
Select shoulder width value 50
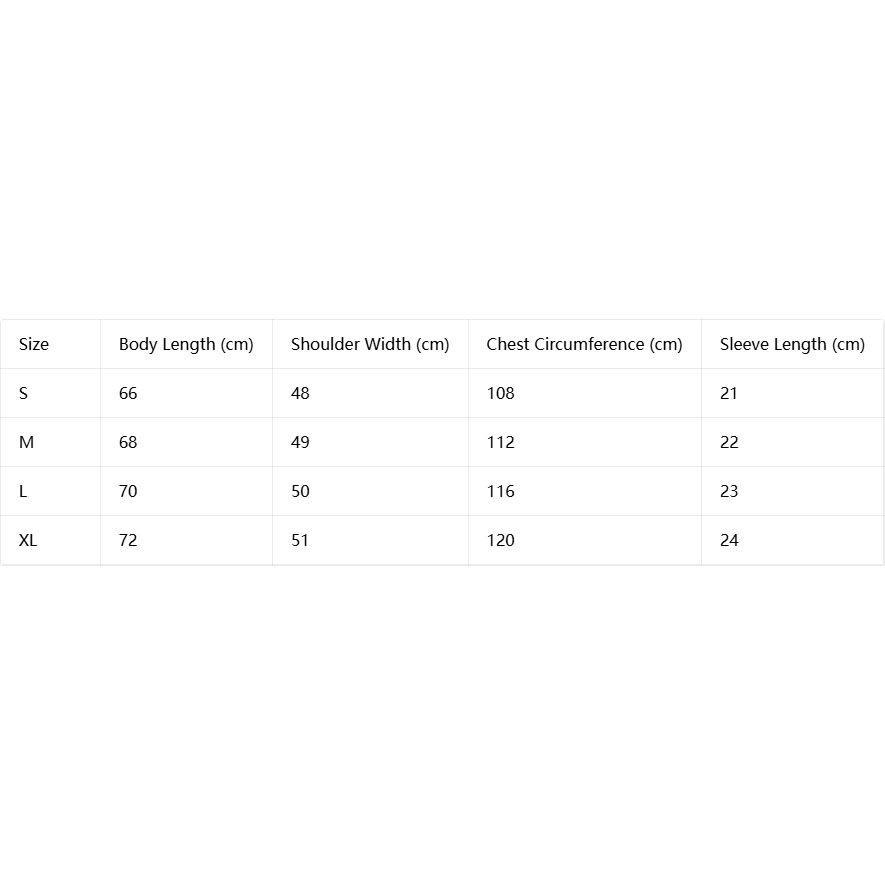pos(300,492)
